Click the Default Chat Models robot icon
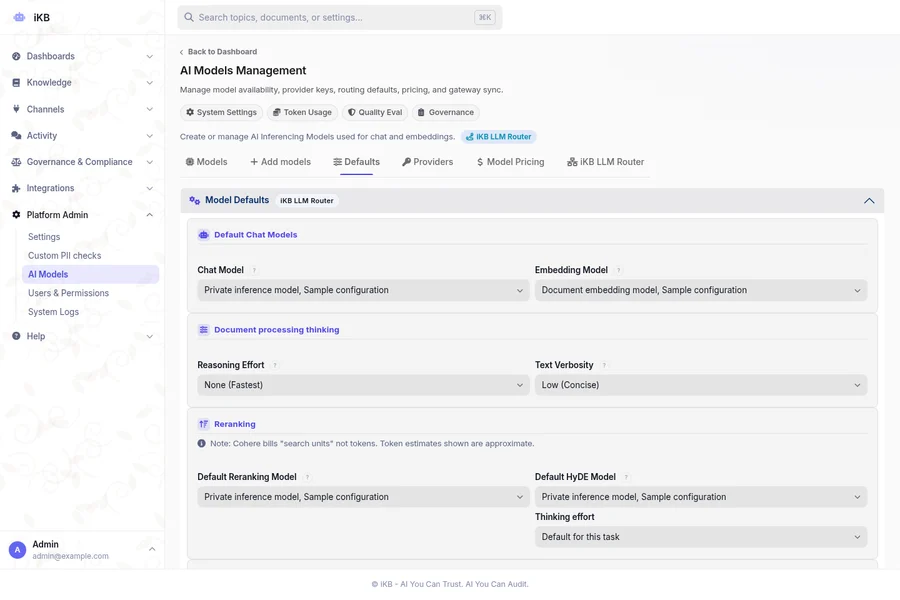 click(204, 235)
